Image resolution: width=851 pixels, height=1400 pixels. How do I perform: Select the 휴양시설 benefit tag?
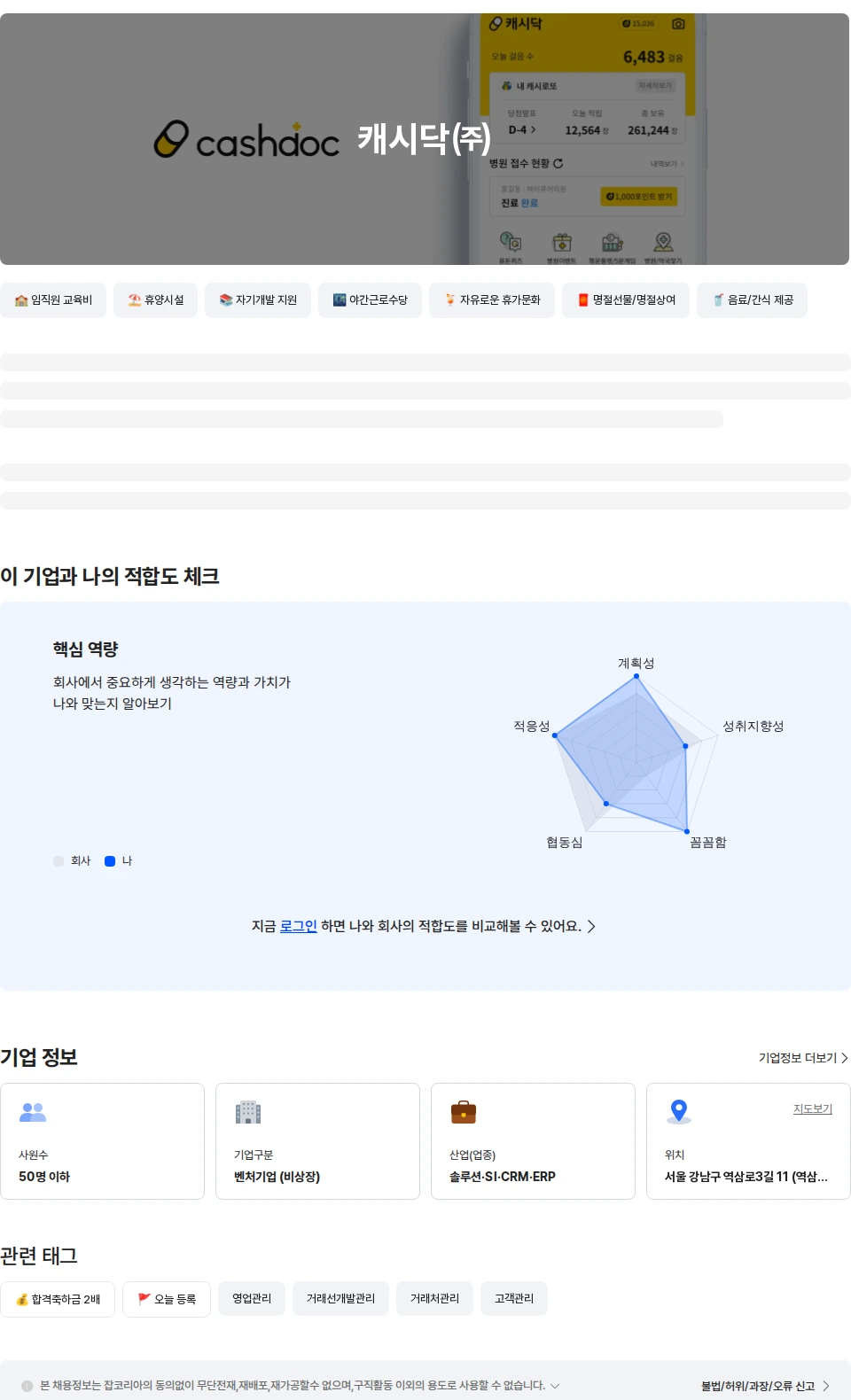pyautogui.click(x=155, y=300)
